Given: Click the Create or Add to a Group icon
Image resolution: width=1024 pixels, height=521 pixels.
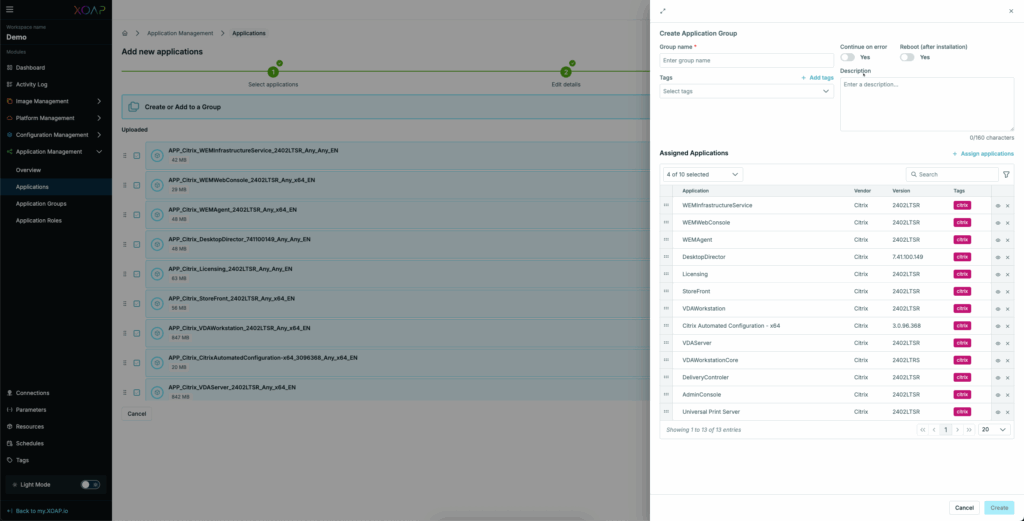Looking at the screenshot, I should [134, 106].
